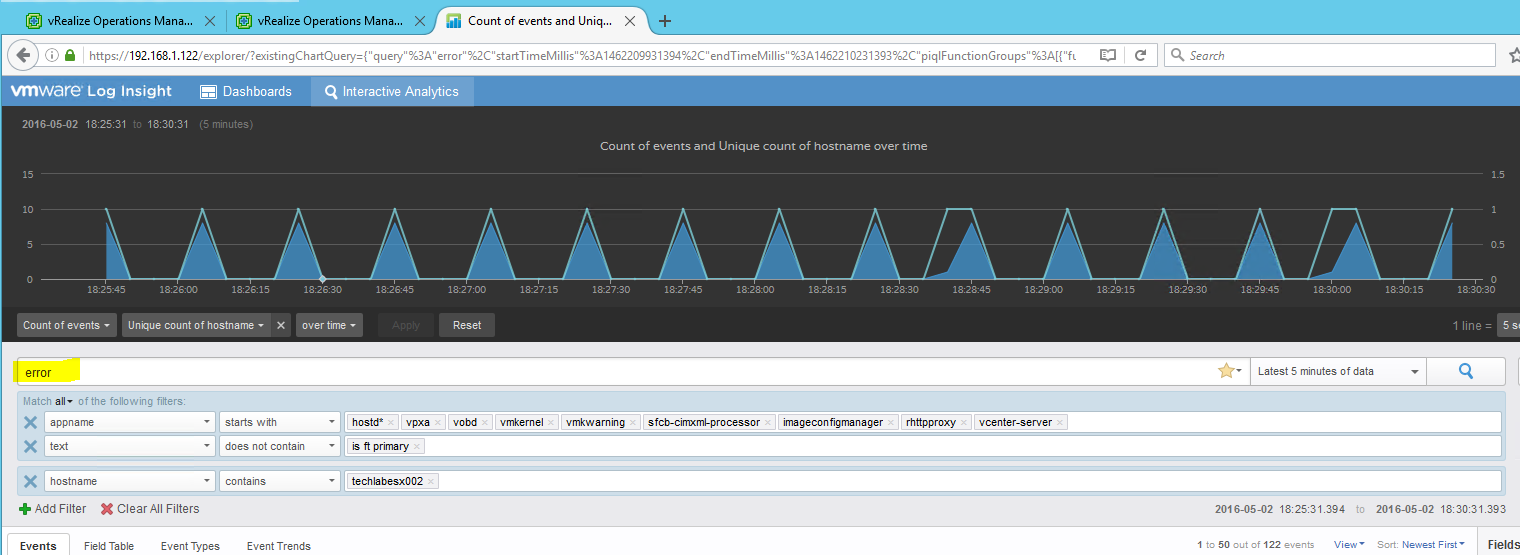Remove the vcenter-server filter tag
The width and height of the screenshot is (1520, 555).
pyautogui.click(x=1060, y=423)
